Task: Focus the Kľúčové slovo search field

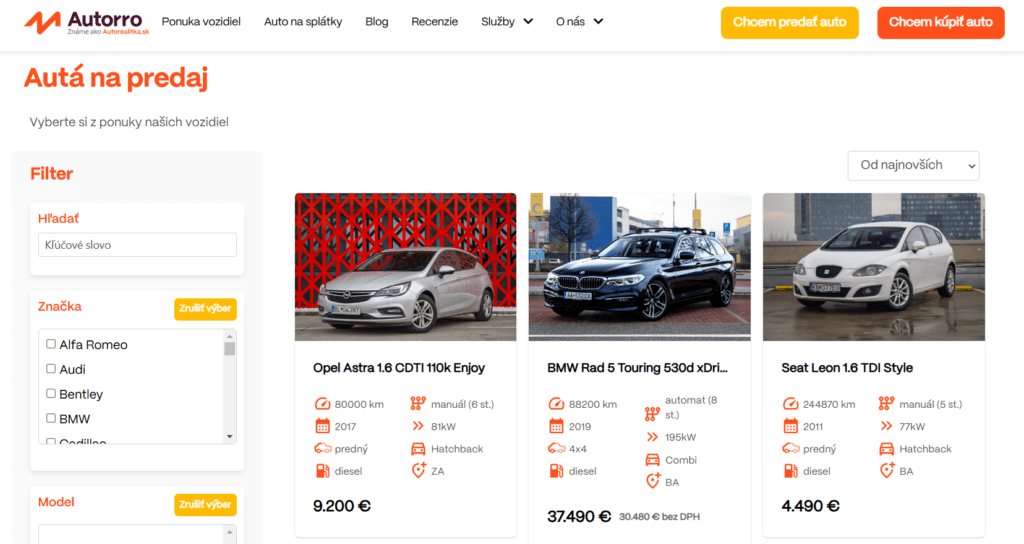Action: point(137,245)
